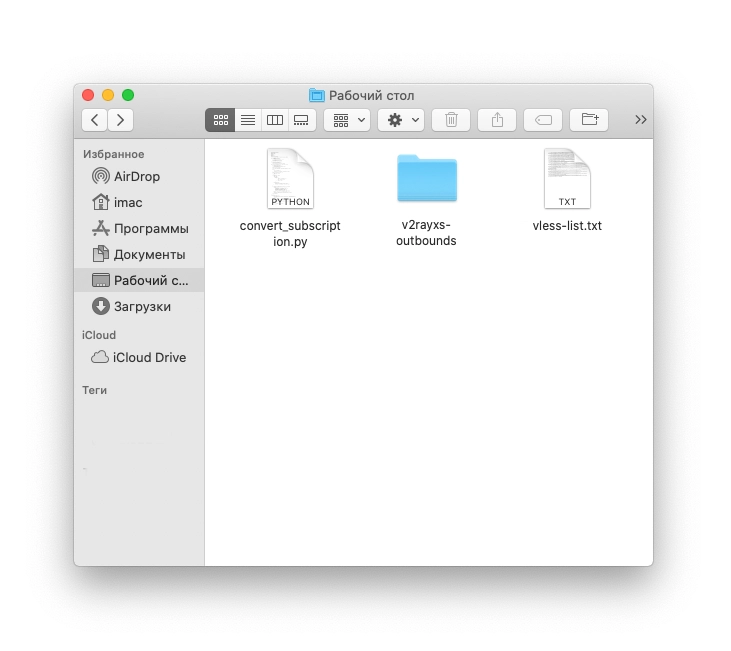Expand hidden toolbar items chevron

point(641,120)
